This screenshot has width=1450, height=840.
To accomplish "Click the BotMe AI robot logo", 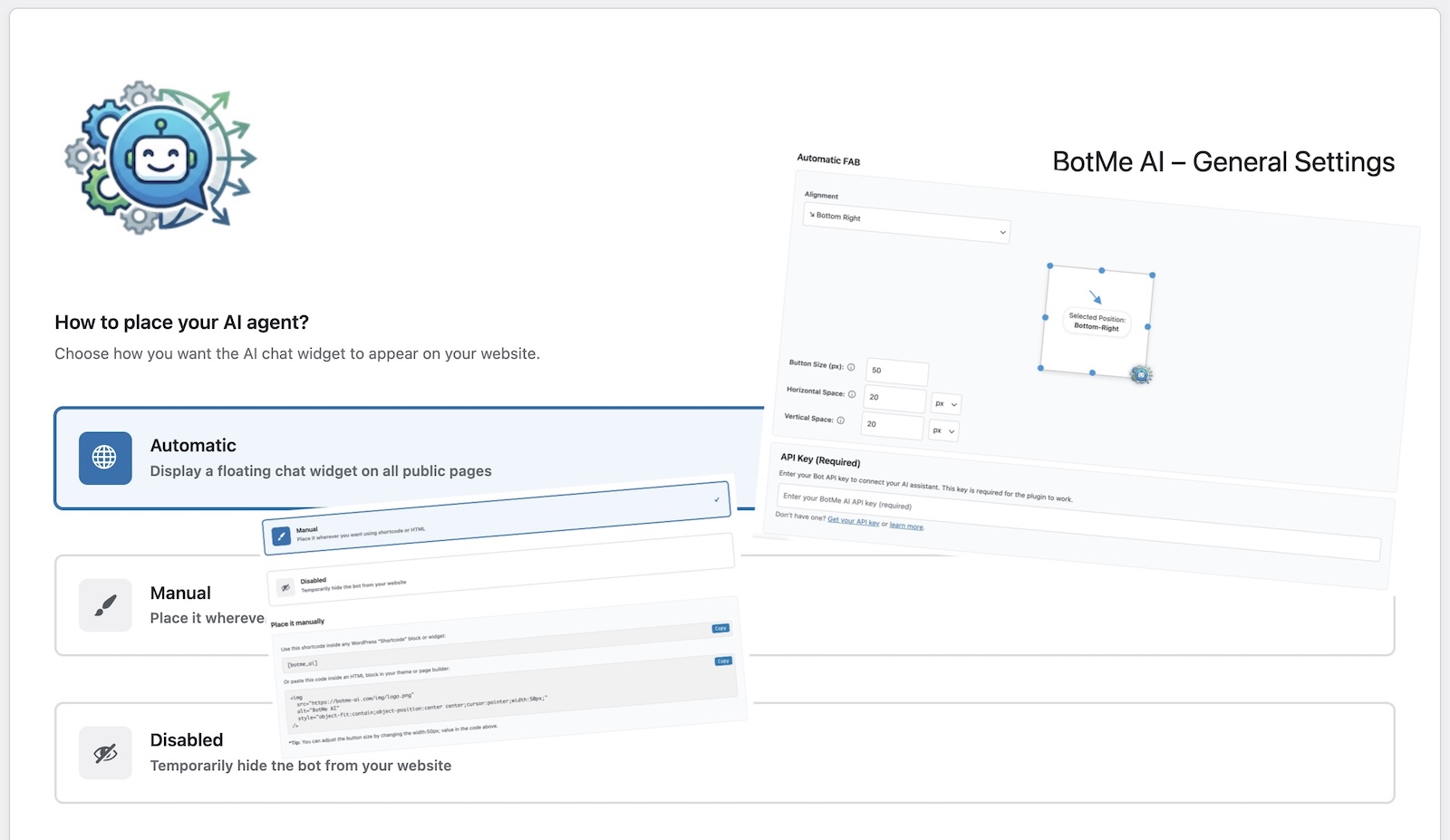I will pyautogui.click(x=161, y=158).
